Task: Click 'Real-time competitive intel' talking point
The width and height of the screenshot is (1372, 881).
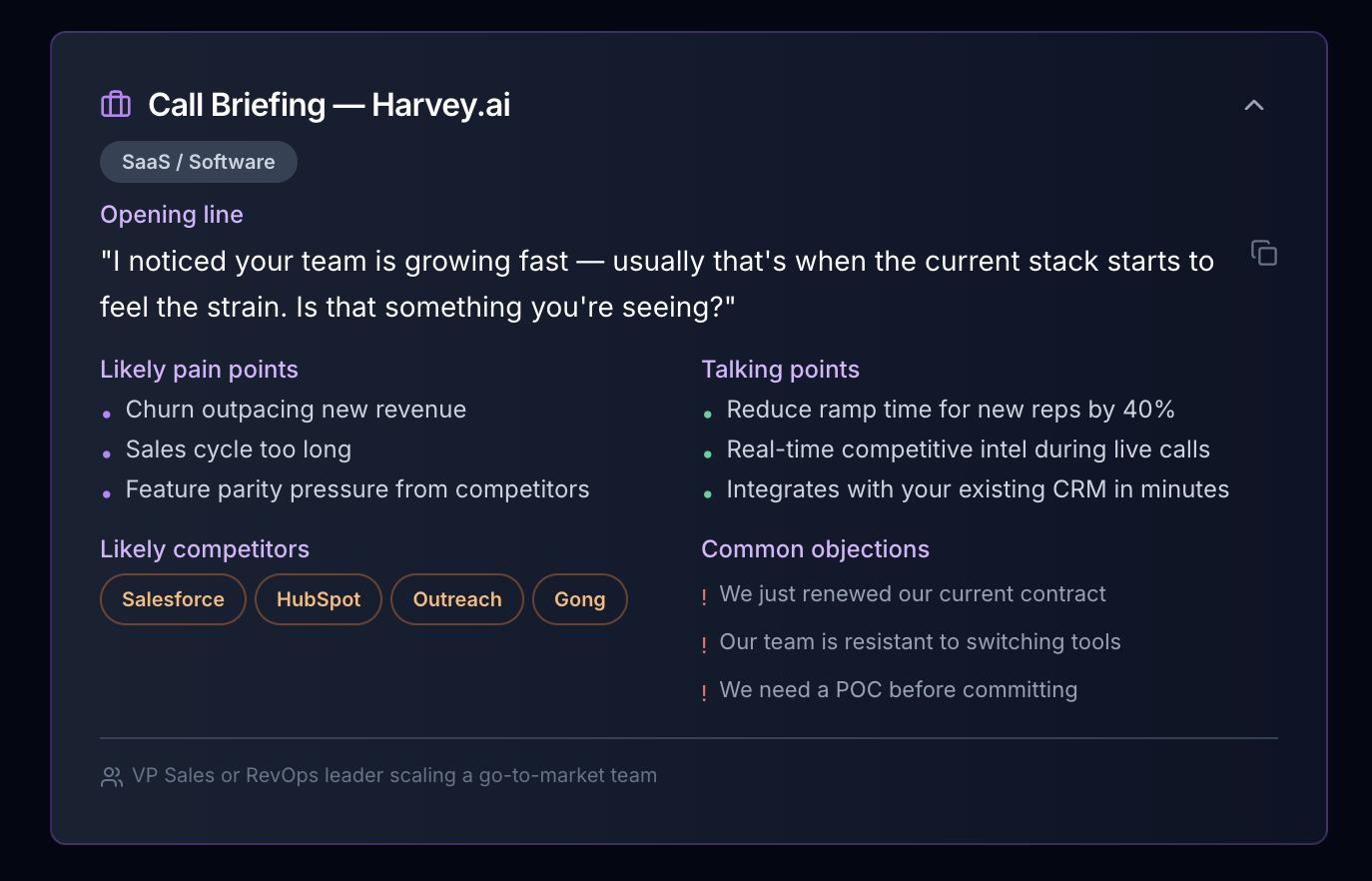Action: (x=968, y=449)
